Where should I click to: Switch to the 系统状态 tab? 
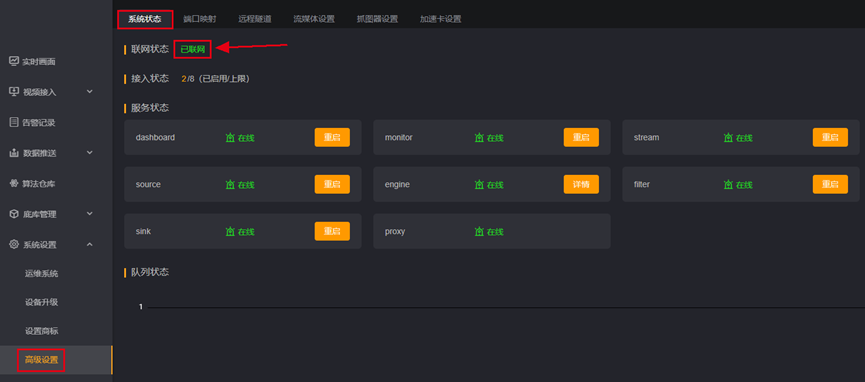tap(145, 19)
